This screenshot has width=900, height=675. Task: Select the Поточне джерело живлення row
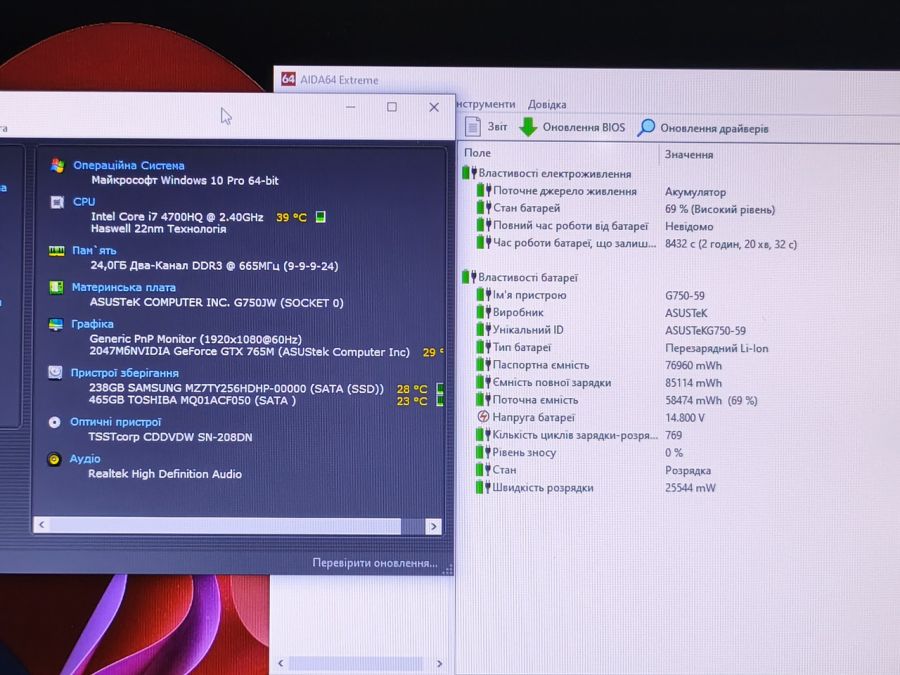pos(602,191)
